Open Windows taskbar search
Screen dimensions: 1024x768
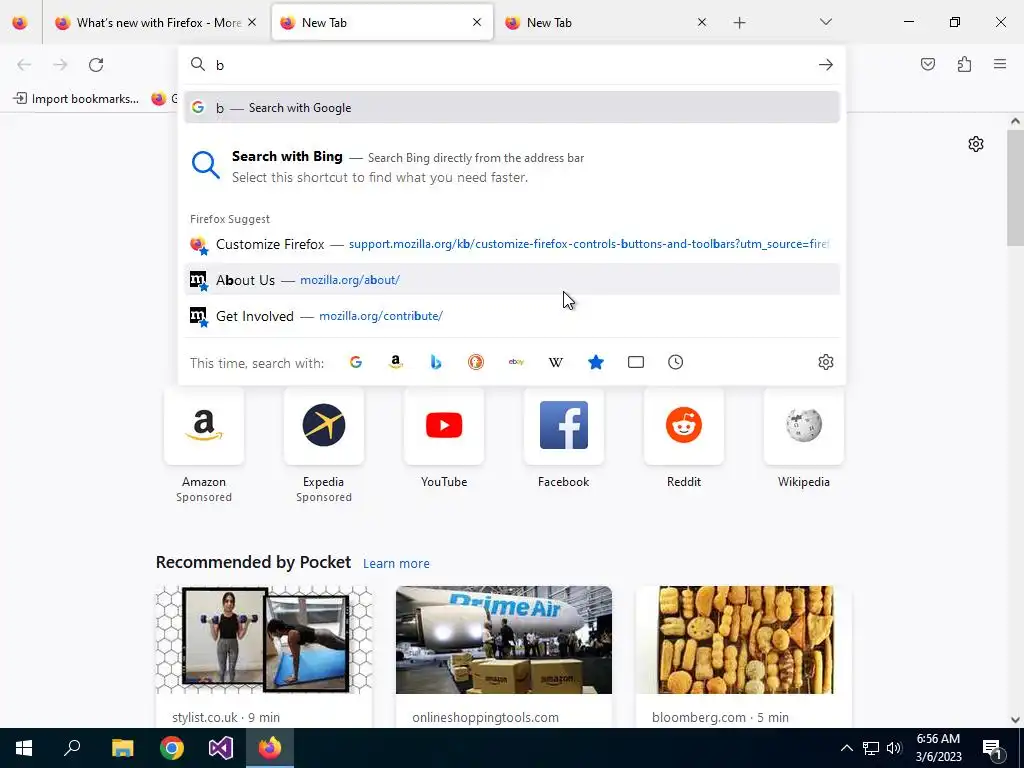coord(72,747)
